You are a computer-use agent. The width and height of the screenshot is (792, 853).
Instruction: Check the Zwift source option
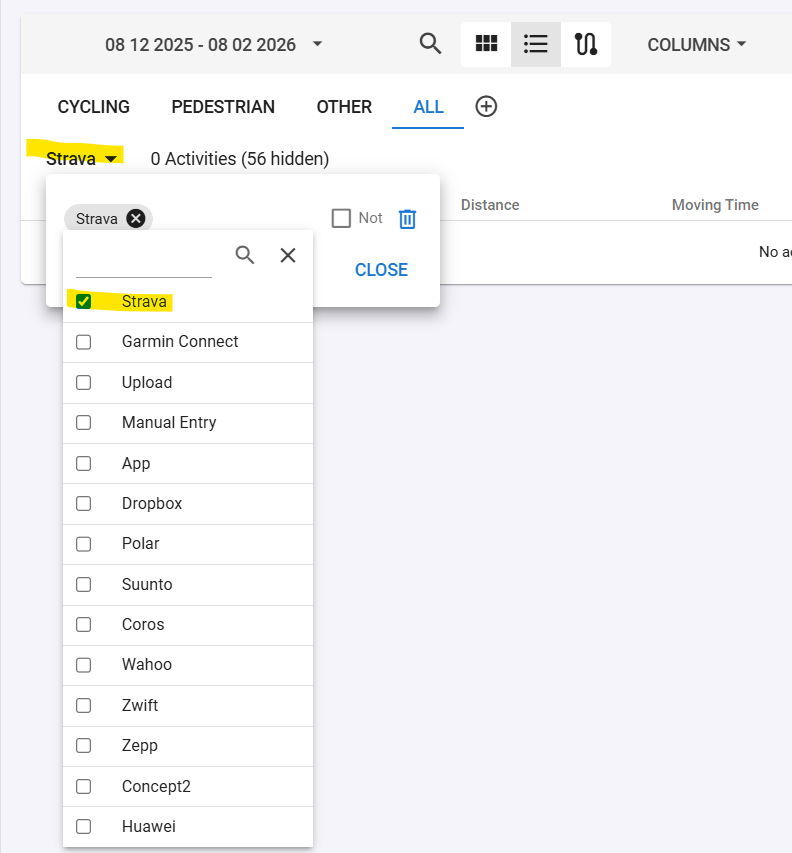click(84, 705)
